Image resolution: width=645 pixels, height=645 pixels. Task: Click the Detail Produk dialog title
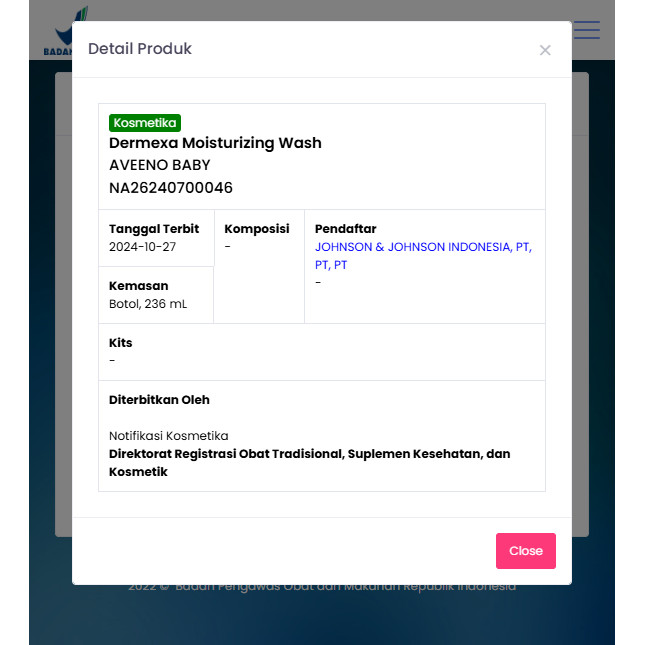coord(140,49)
